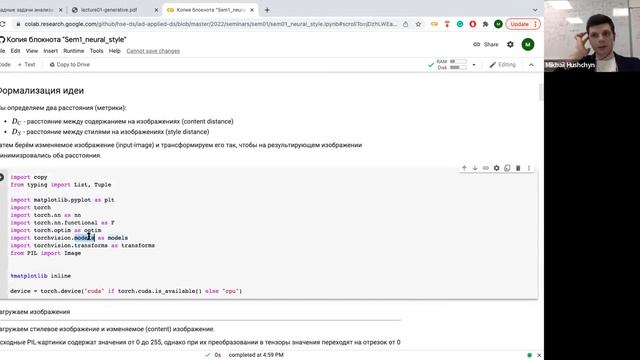Click the text line from PIL import Image
The width and height of the screenshot is (640, 360).
pyautogui.click(x=46, y=253)
